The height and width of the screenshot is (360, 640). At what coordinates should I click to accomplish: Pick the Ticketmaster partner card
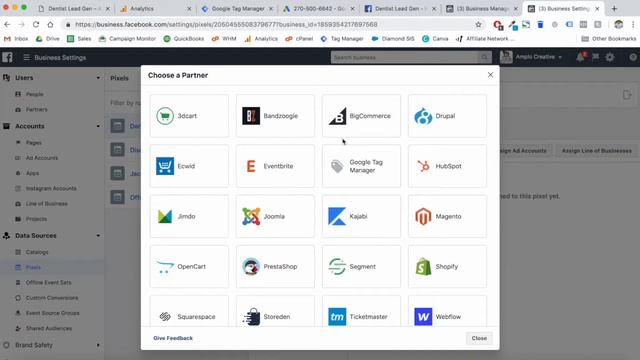(x=361, y=311)
